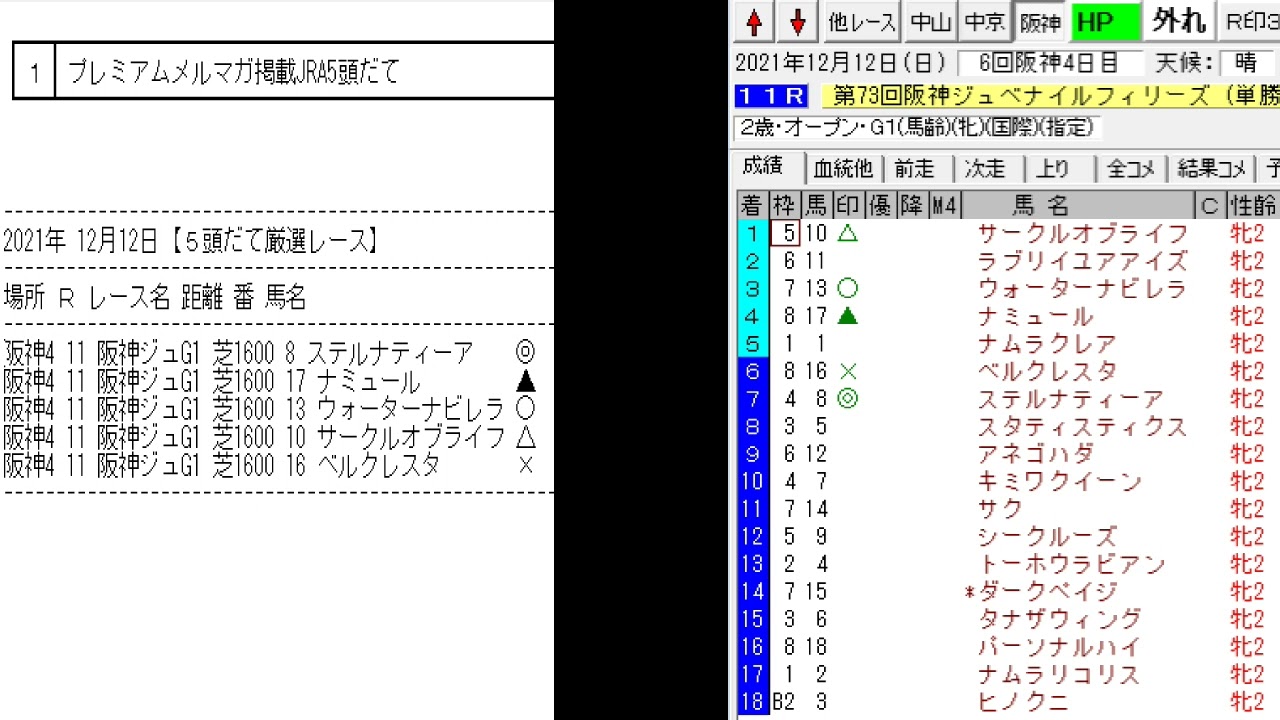Click the blue 11R race number label
Viewport: 1280px width, 720px height.
771,96
